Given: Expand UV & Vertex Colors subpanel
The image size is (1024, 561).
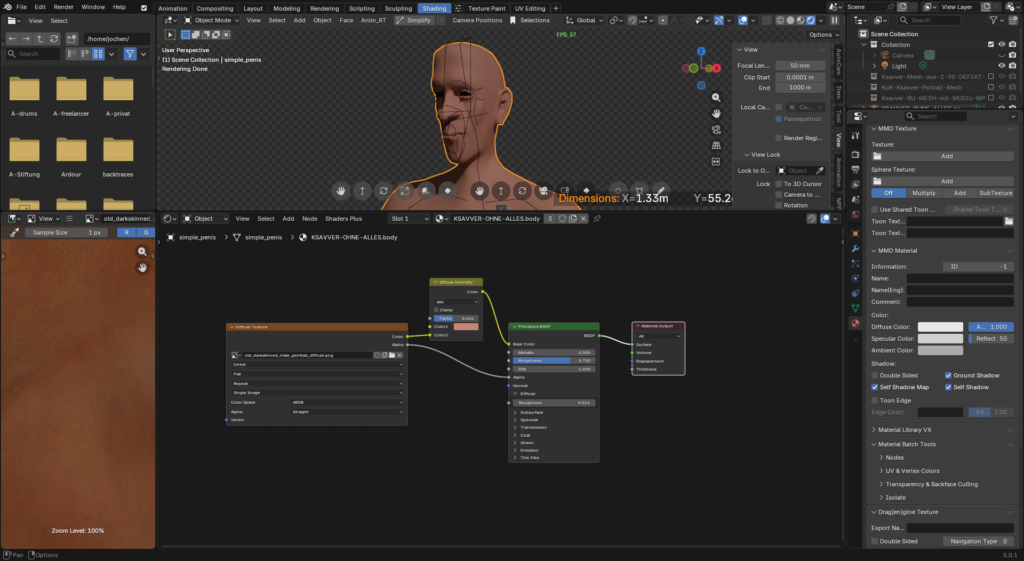Looking at the screenshot, I should pos(881,471).
